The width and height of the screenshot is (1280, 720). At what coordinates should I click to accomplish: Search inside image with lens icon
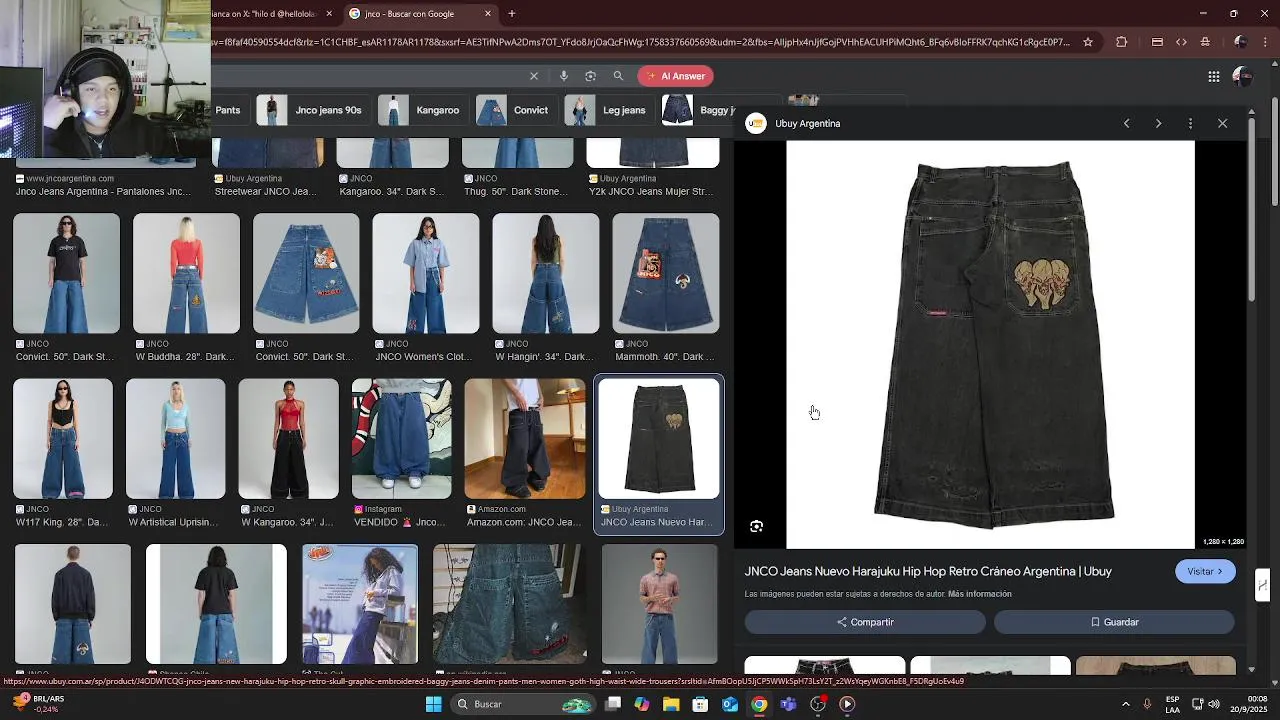coord(757,526)
